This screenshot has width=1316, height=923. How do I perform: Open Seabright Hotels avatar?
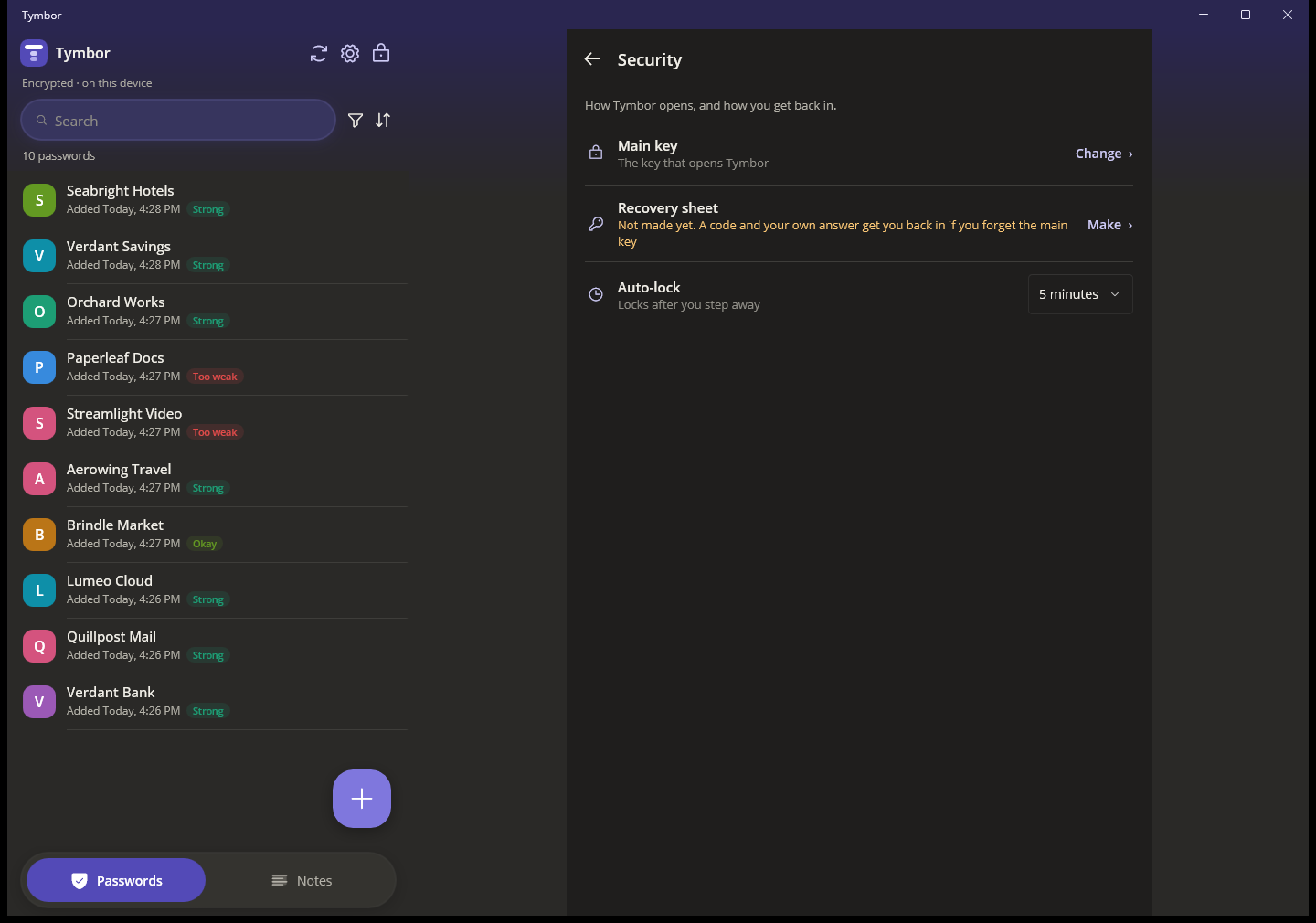39,200
